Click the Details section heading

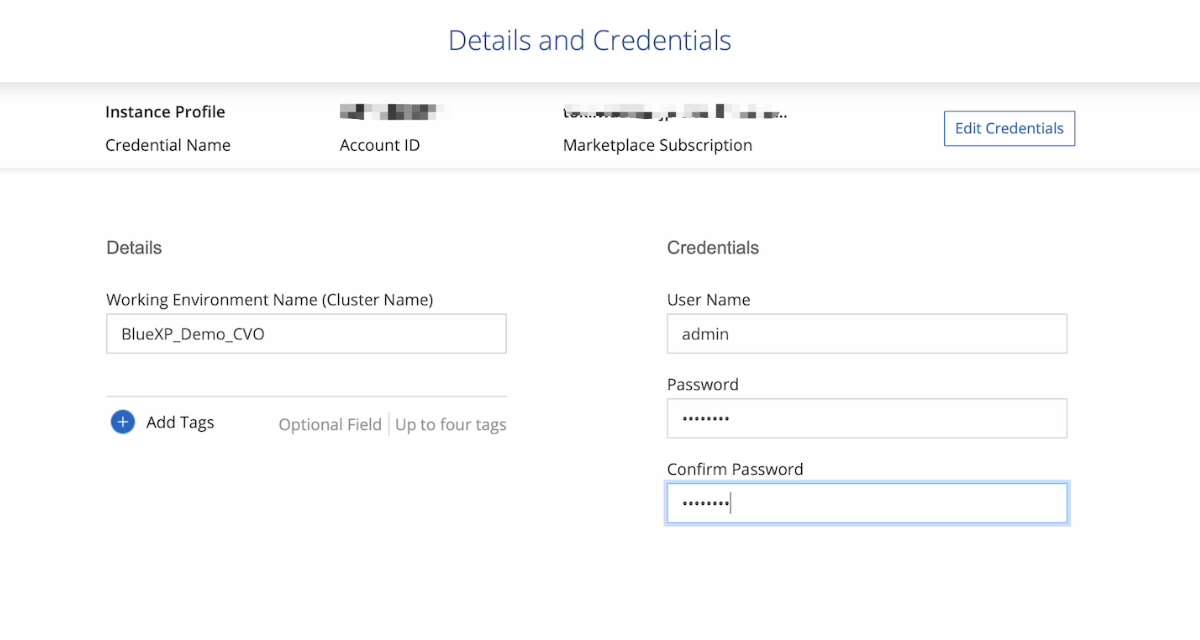click(134, 247)
